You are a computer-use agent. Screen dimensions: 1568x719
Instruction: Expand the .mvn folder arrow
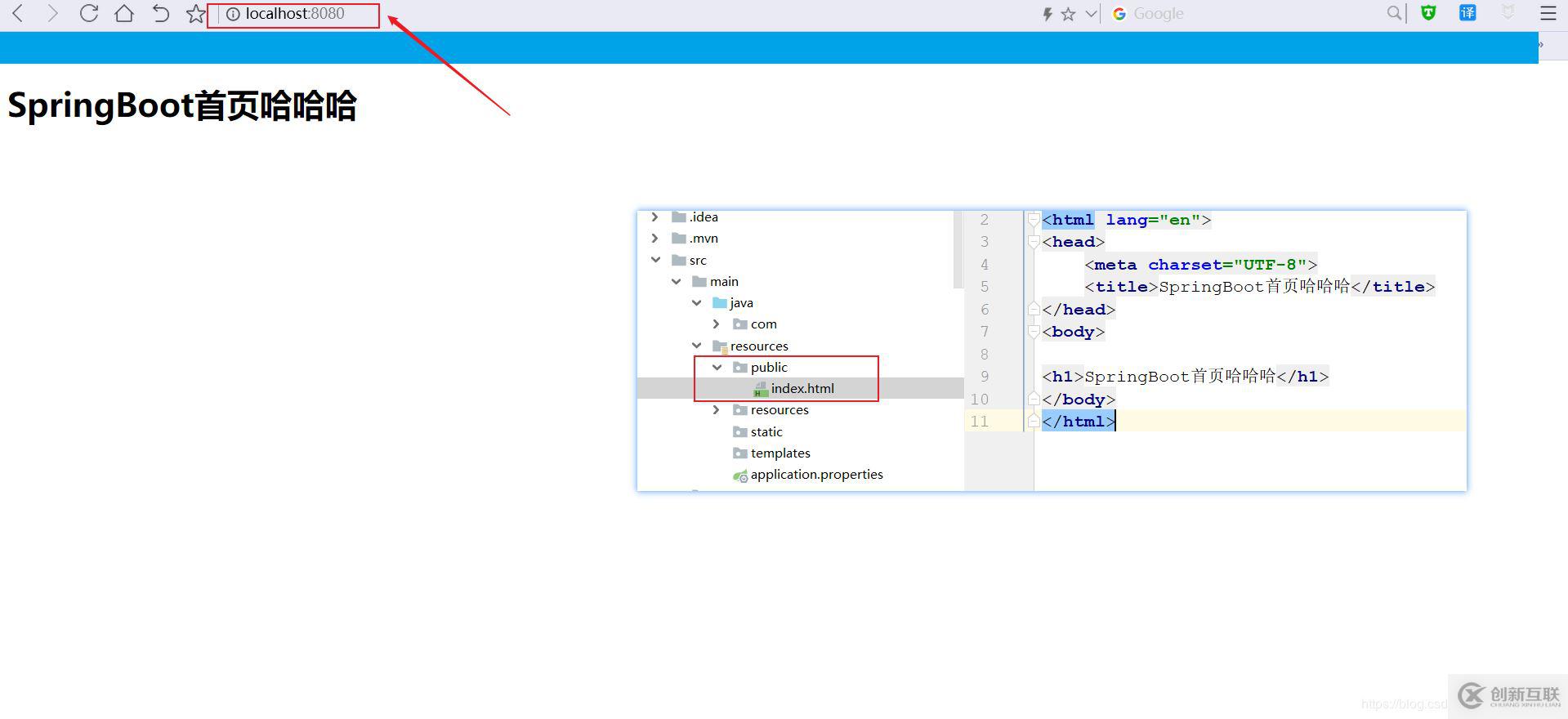(x=654, y=239)
